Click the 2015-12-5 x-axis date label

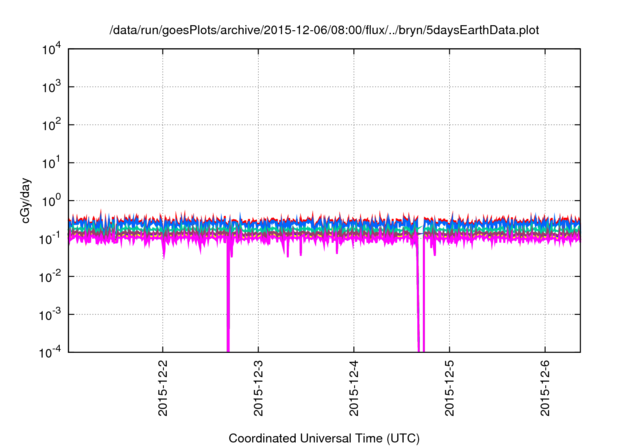tap(449, 388)
